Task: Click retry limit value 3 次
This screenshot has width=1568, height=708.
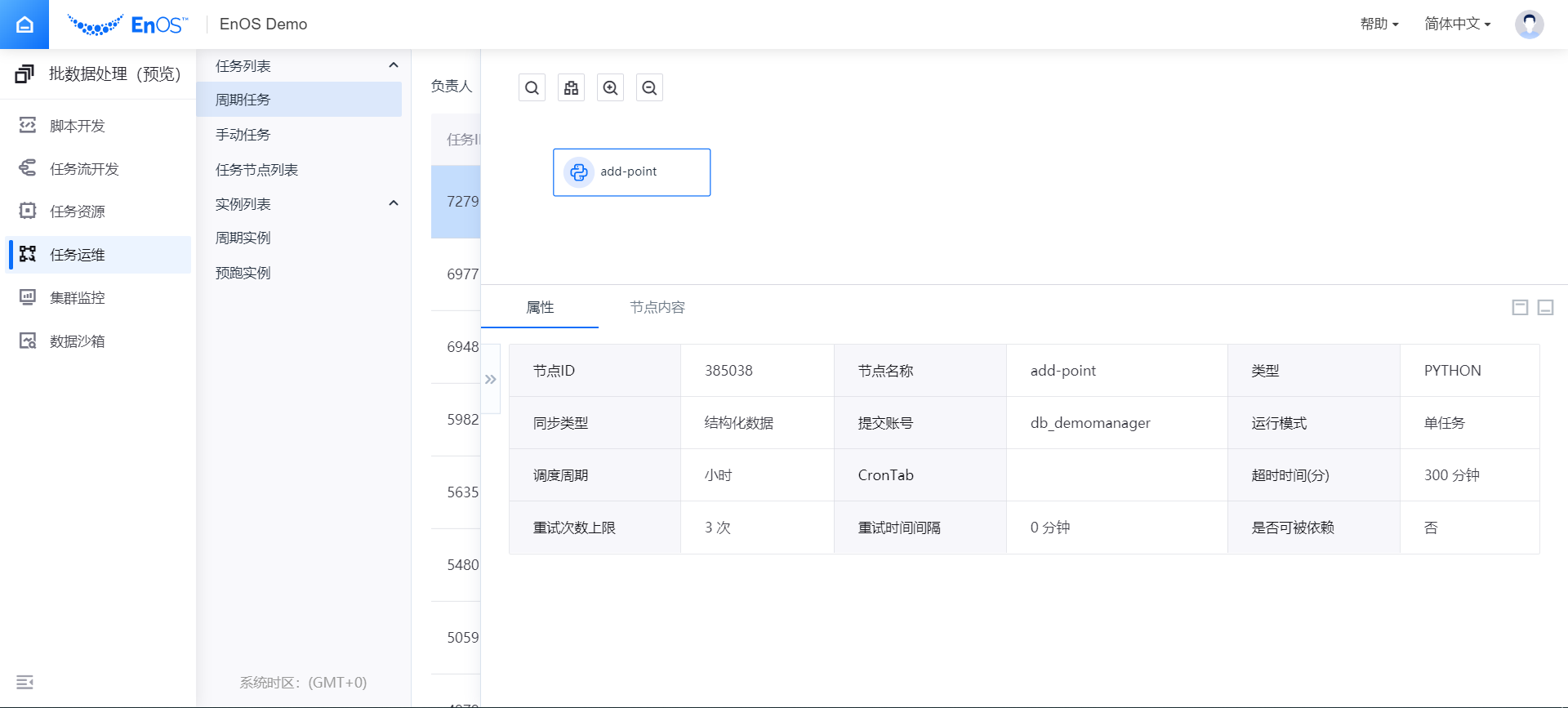Action: tap(718, 528)
